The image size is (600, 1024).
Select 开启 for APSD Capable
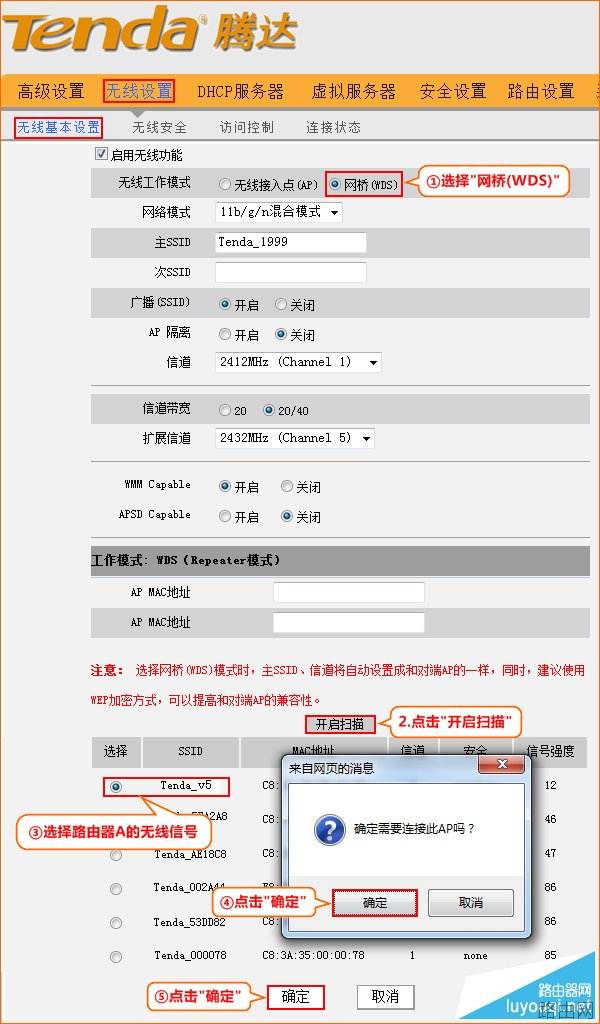coord(225,517)
